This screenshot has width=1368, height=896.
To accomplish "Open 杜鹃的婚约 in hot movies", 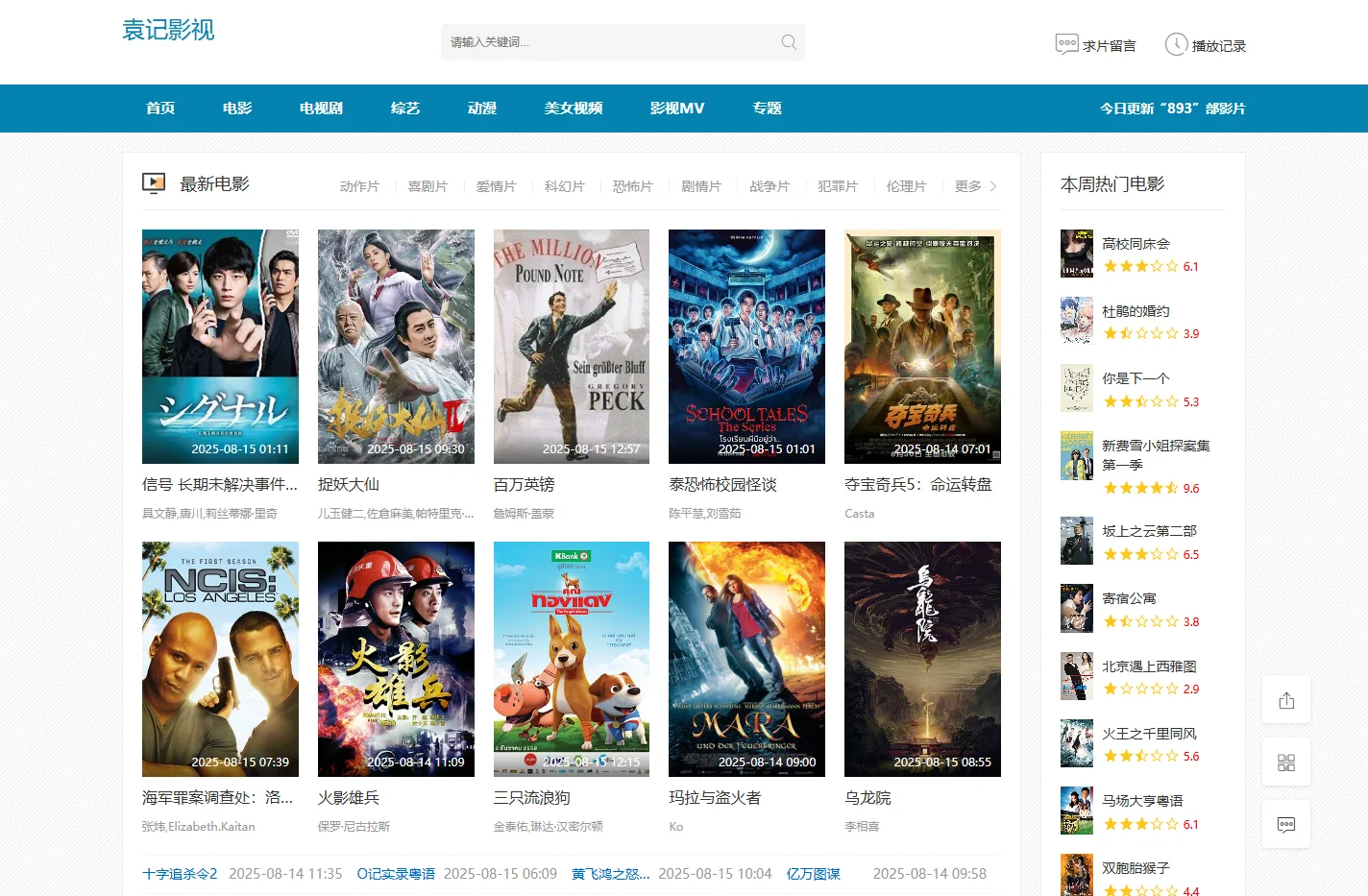I will [x=1136, y=311].
